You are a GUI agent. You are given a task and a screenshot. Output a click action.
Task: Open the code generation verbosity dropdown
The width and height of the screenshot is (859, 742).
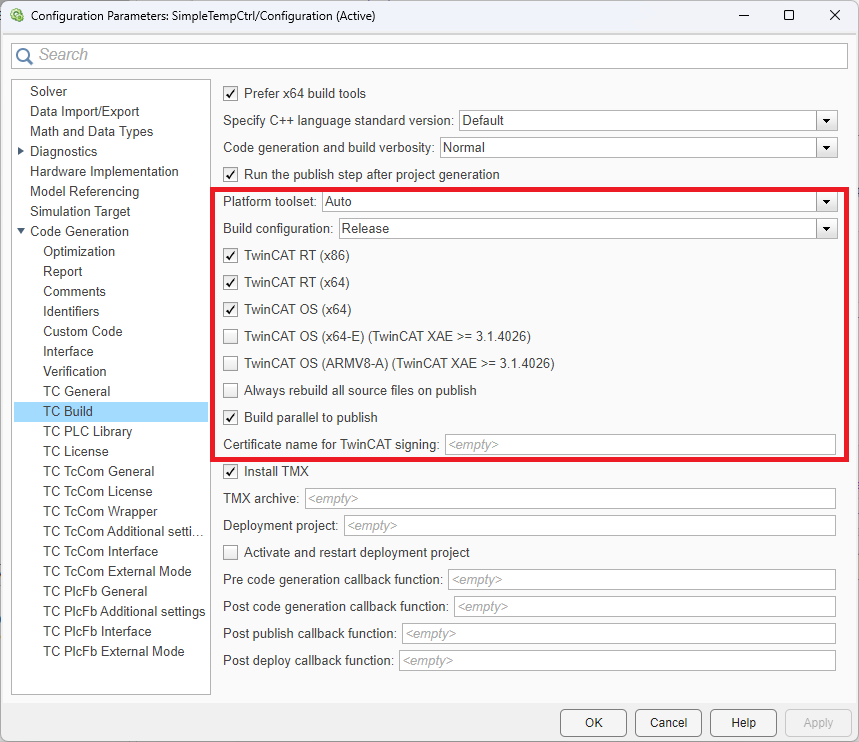tap(827, 147)
